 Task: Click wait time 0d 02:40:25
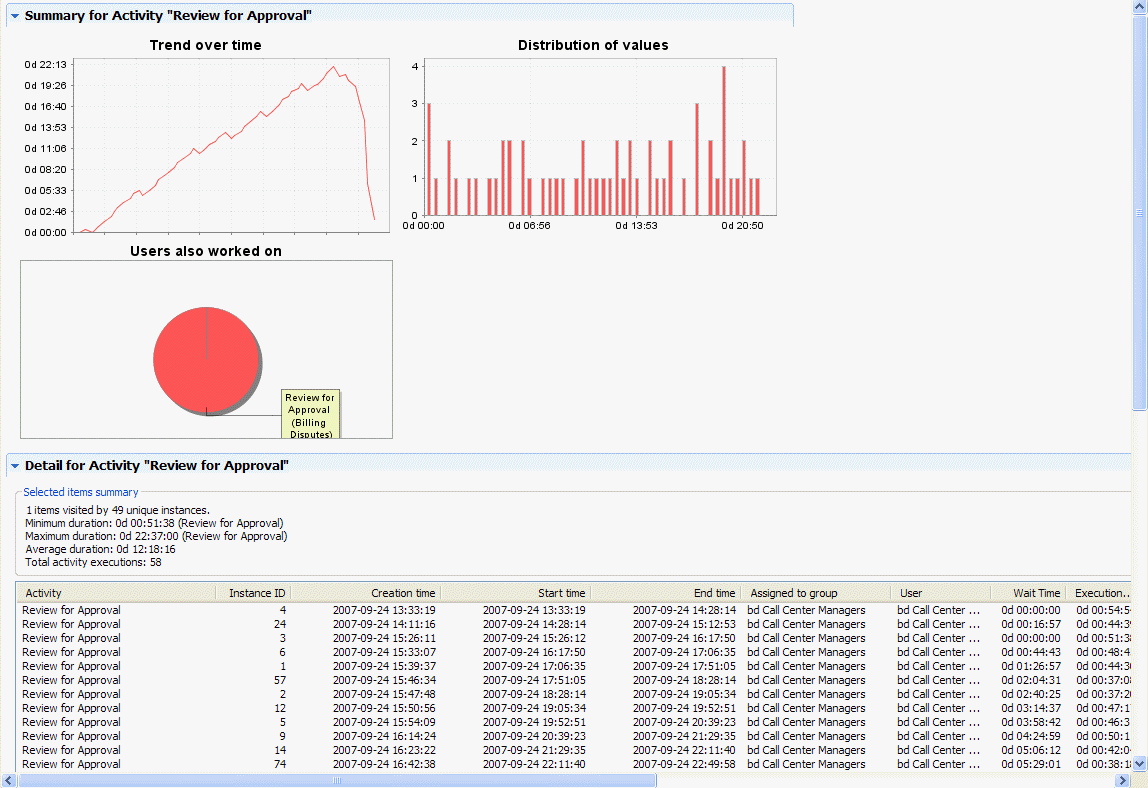point(1031,694)
